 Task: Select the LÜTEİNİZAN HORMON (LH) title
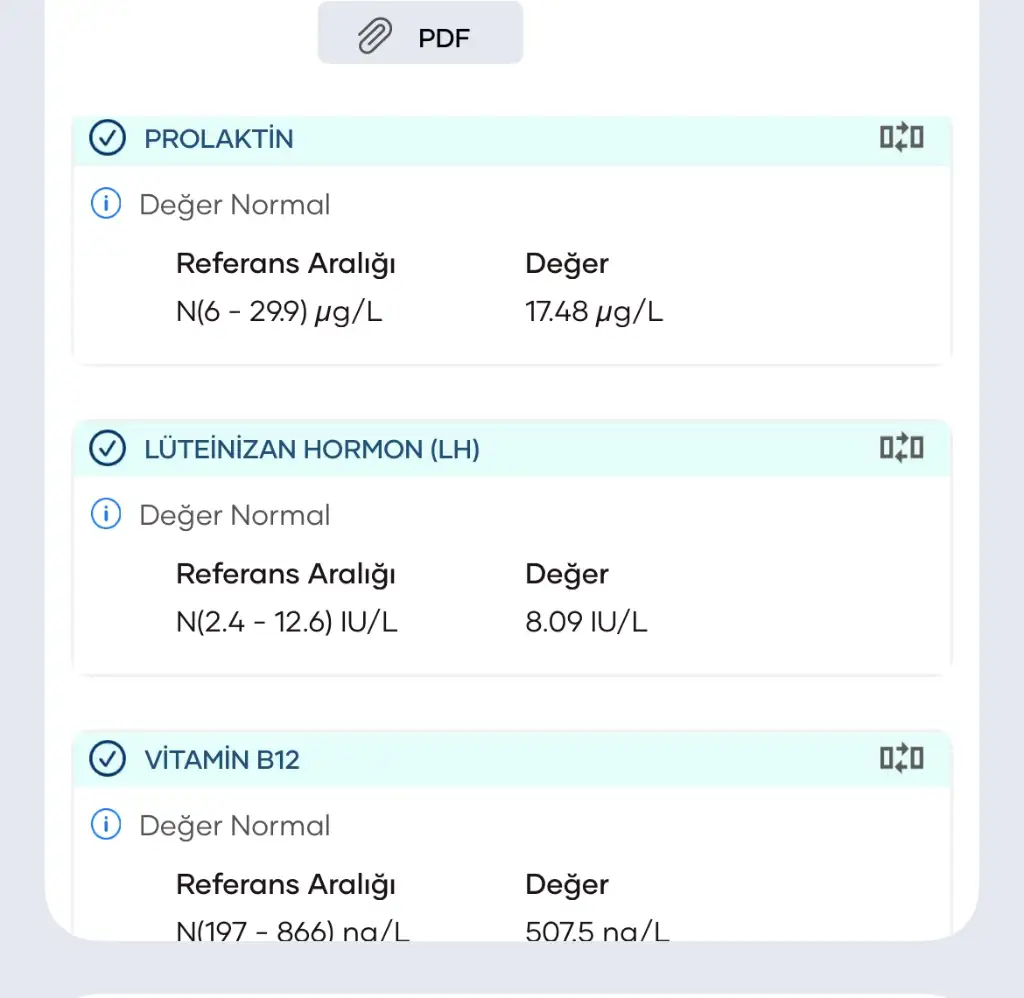coord(312,450)
